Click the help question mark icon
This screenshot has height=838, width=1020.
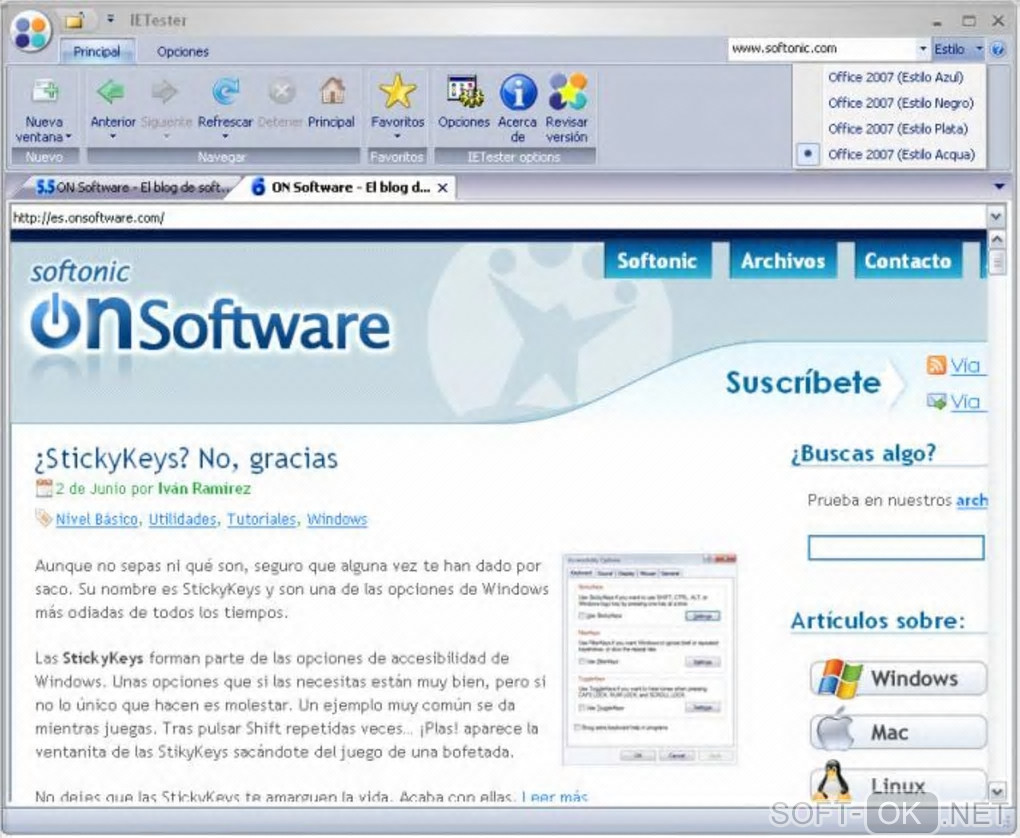coord(997,49)
